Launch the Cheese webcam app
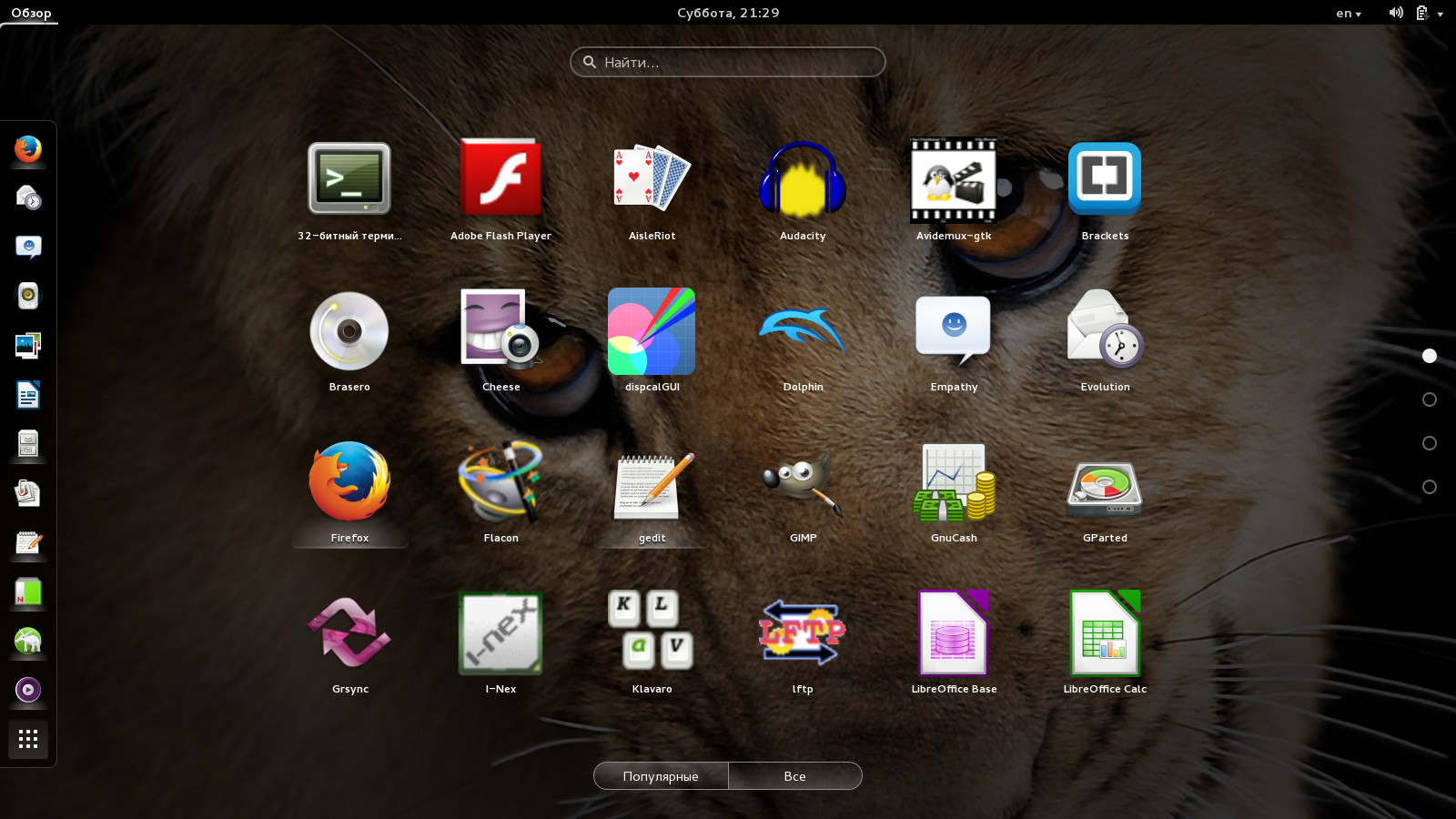The width and height of the screenshot is (1456, 819). click(500, 330)
